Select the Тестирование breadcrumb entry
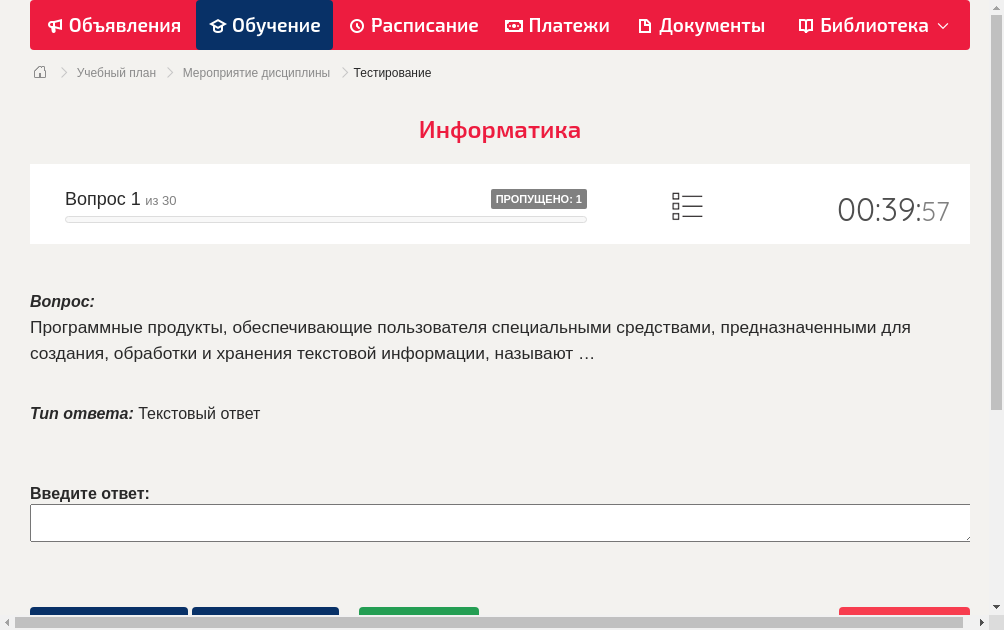Screen dimensions: 1004x630 [x=391, y=72]
